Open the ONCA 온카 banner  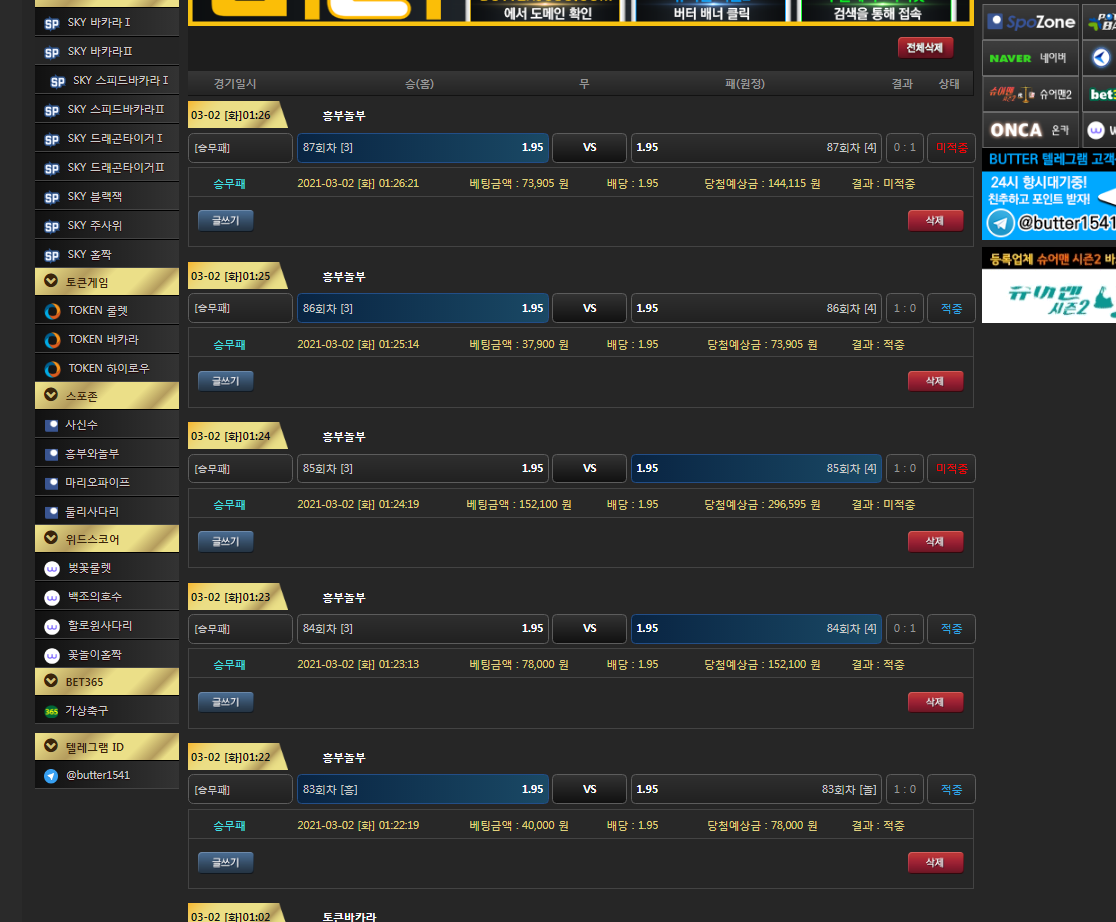tap(1030, 130)
